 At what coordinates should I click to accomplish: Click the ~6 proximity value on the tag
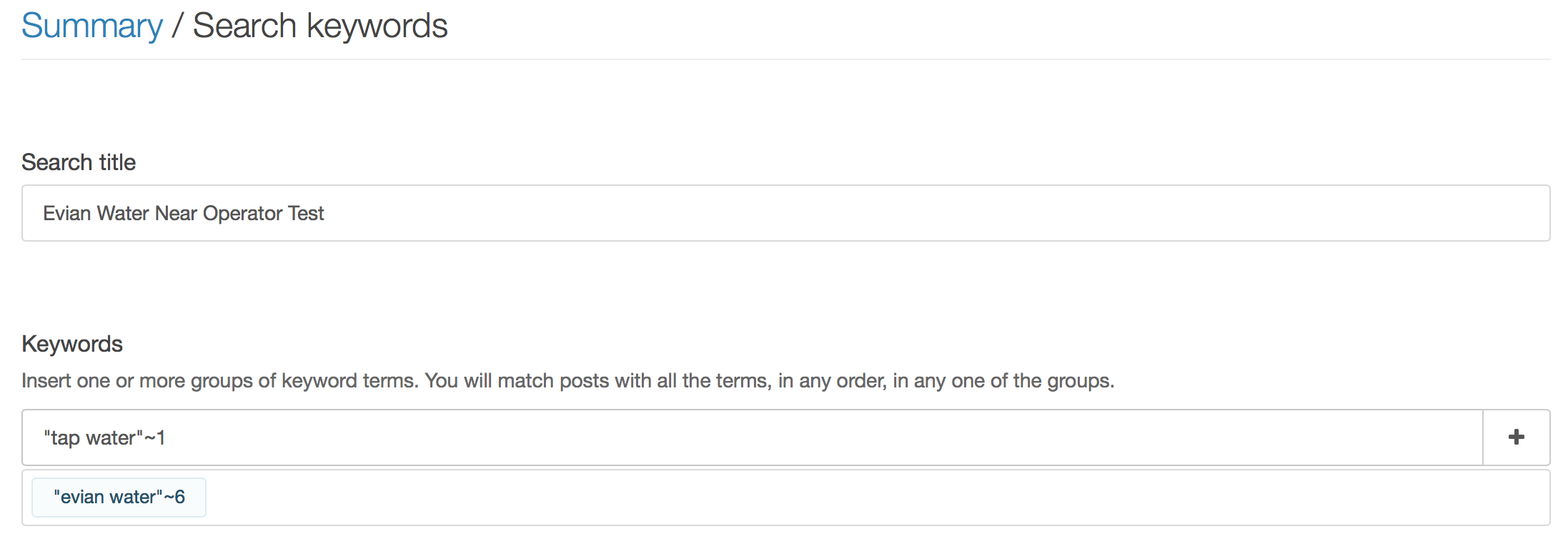(175, 498)
